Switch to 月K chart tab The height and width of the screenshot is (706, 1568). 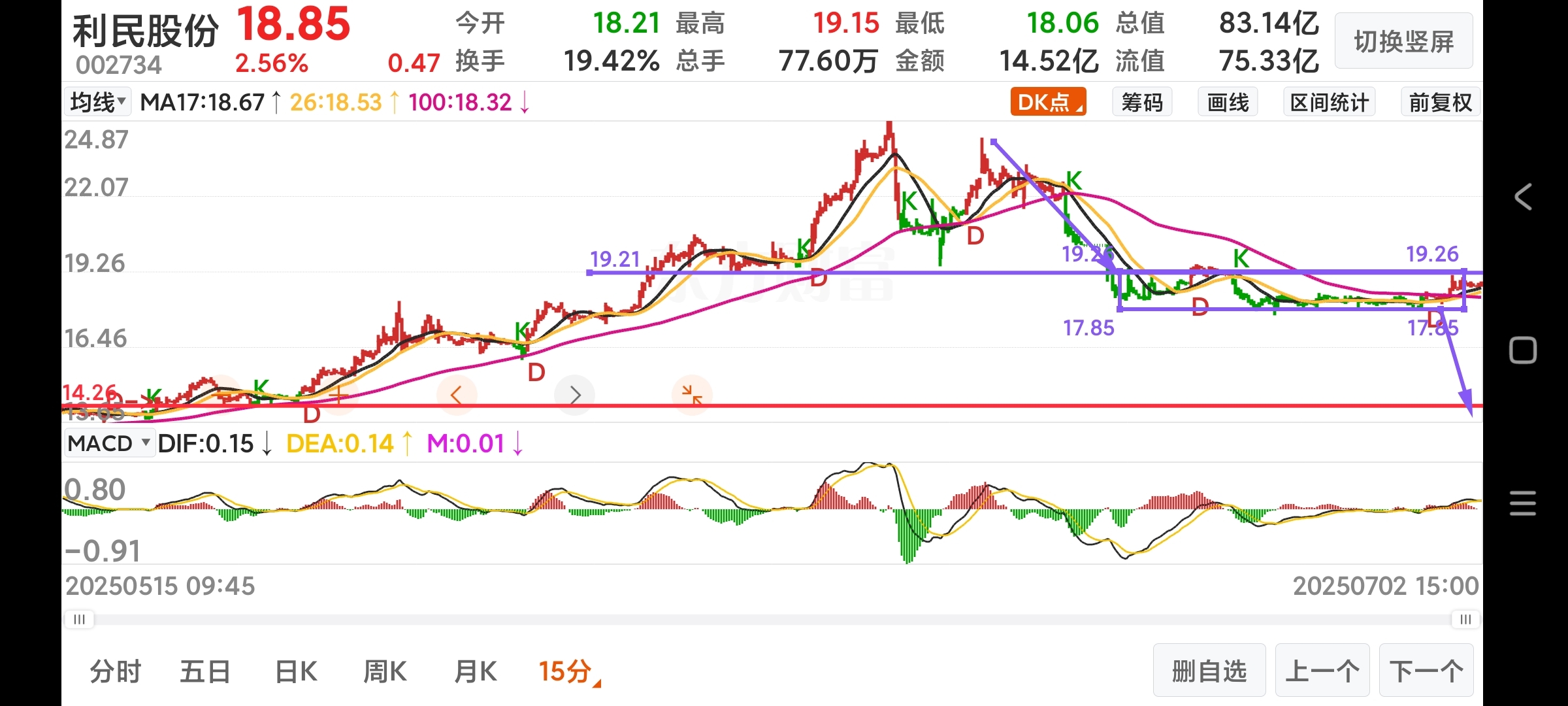tap(475, 671)
